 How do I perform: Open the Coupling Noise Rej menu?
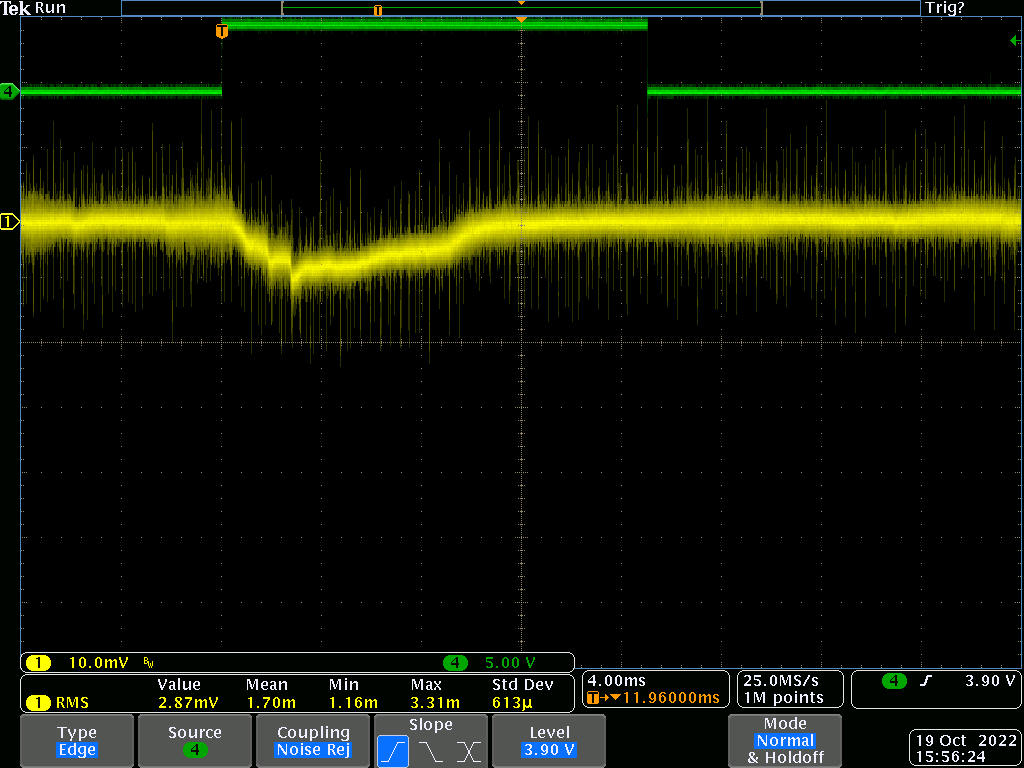coord(313,741)
